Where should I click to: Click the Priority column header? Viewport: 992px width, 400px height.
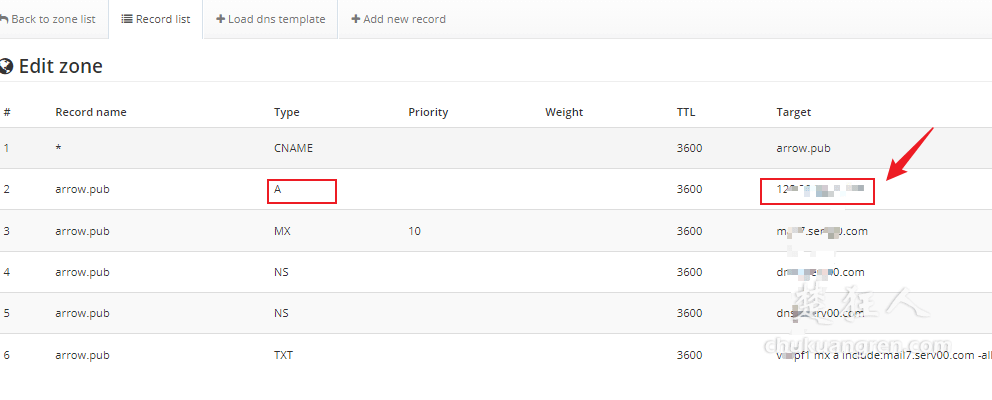click(428, 112)
